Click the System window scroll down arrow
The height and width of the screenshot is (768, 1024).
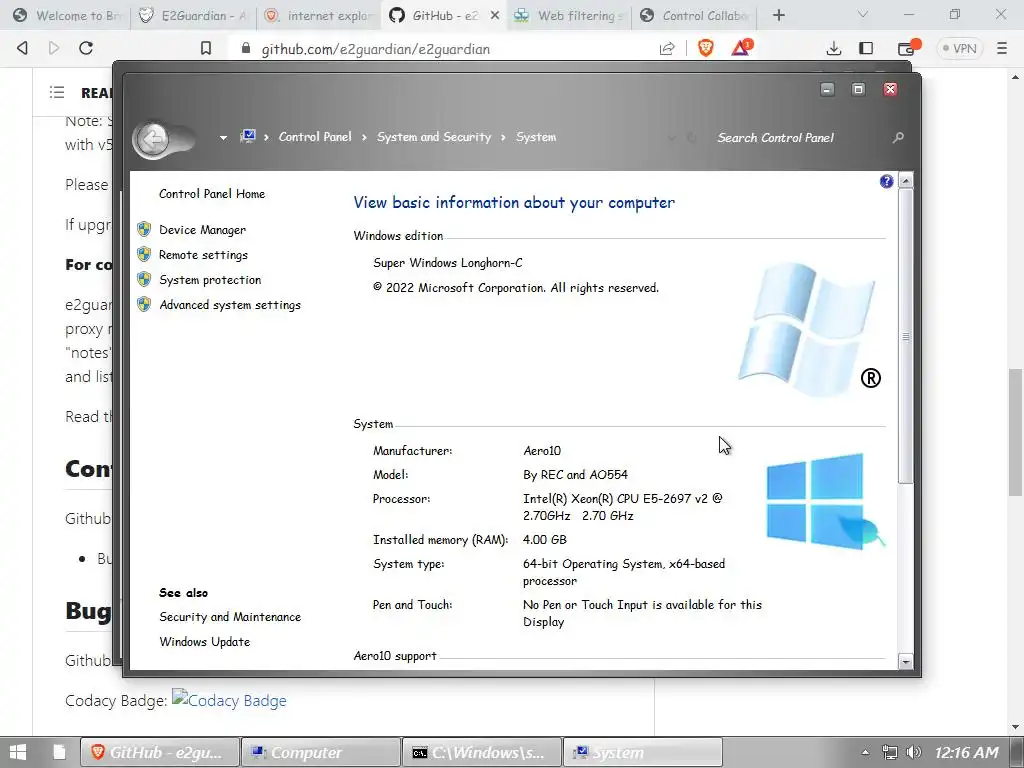(x=905, y=661)
